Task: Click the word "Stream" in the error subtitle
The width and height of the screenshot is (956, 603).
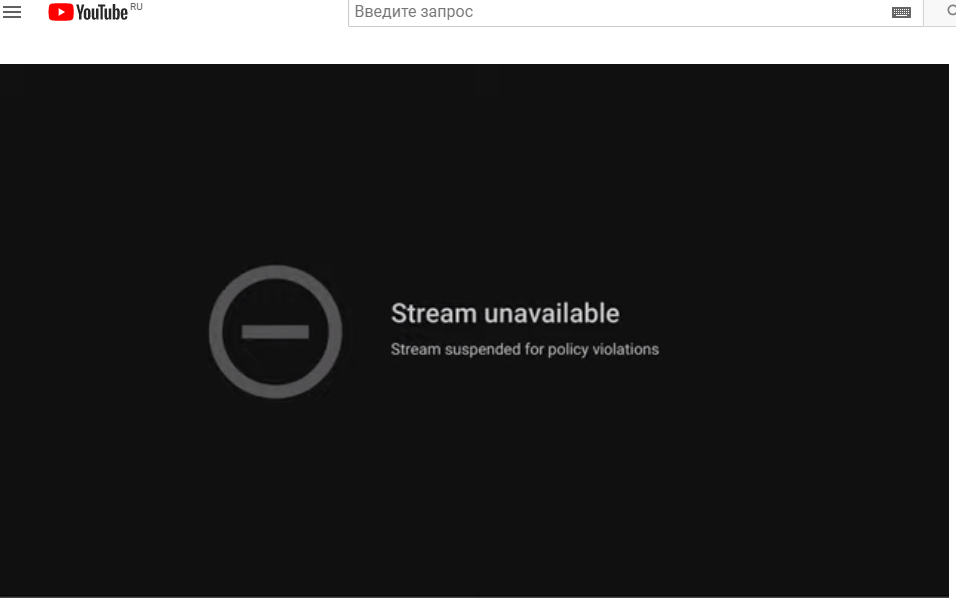Action: [415, 349]
